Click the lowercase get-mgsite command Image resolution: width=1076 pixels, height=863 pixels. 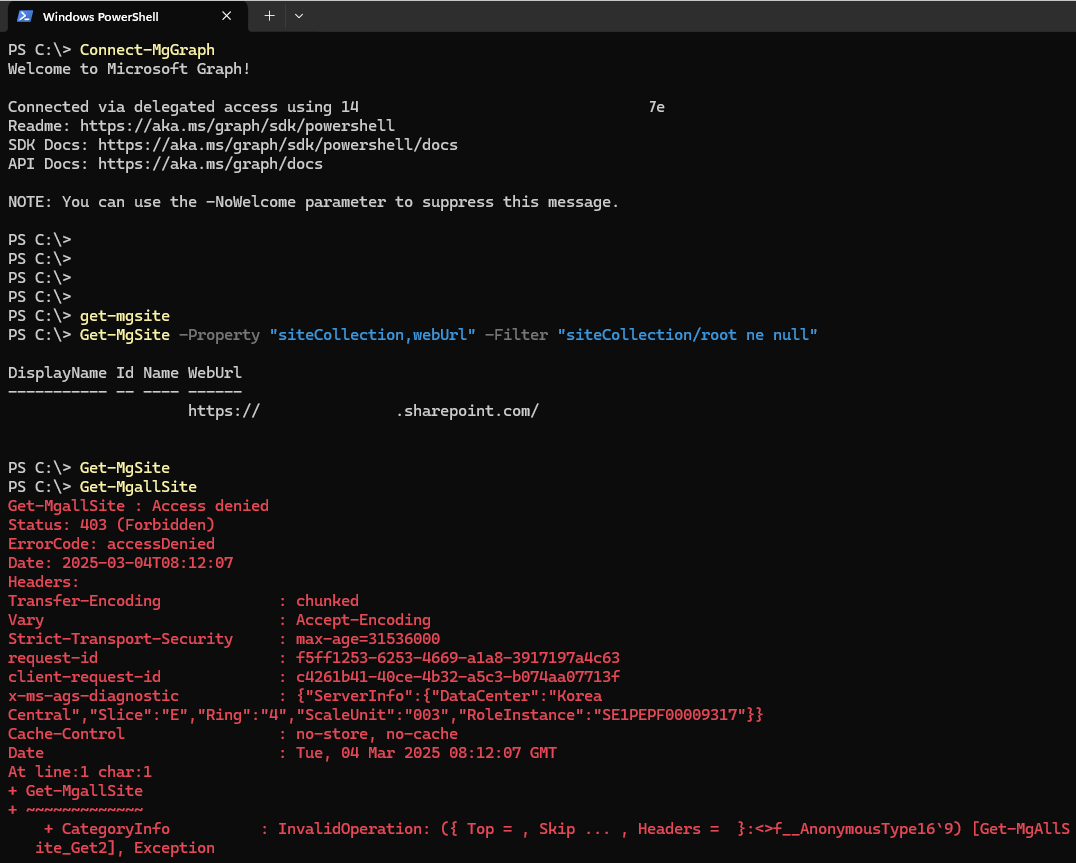pyautogui.click(x=125, y=316)
